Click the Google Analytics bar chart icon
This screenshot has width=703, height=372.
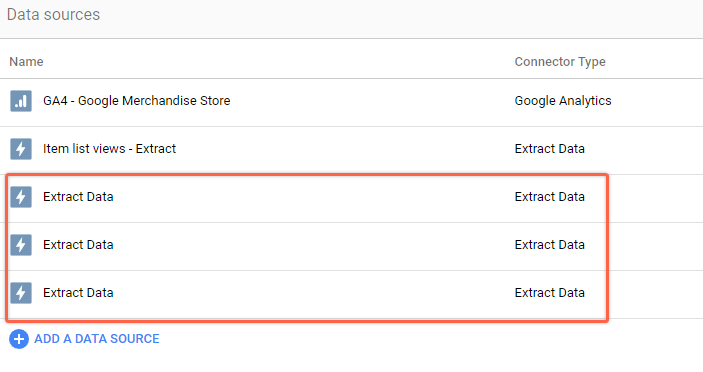21,101
